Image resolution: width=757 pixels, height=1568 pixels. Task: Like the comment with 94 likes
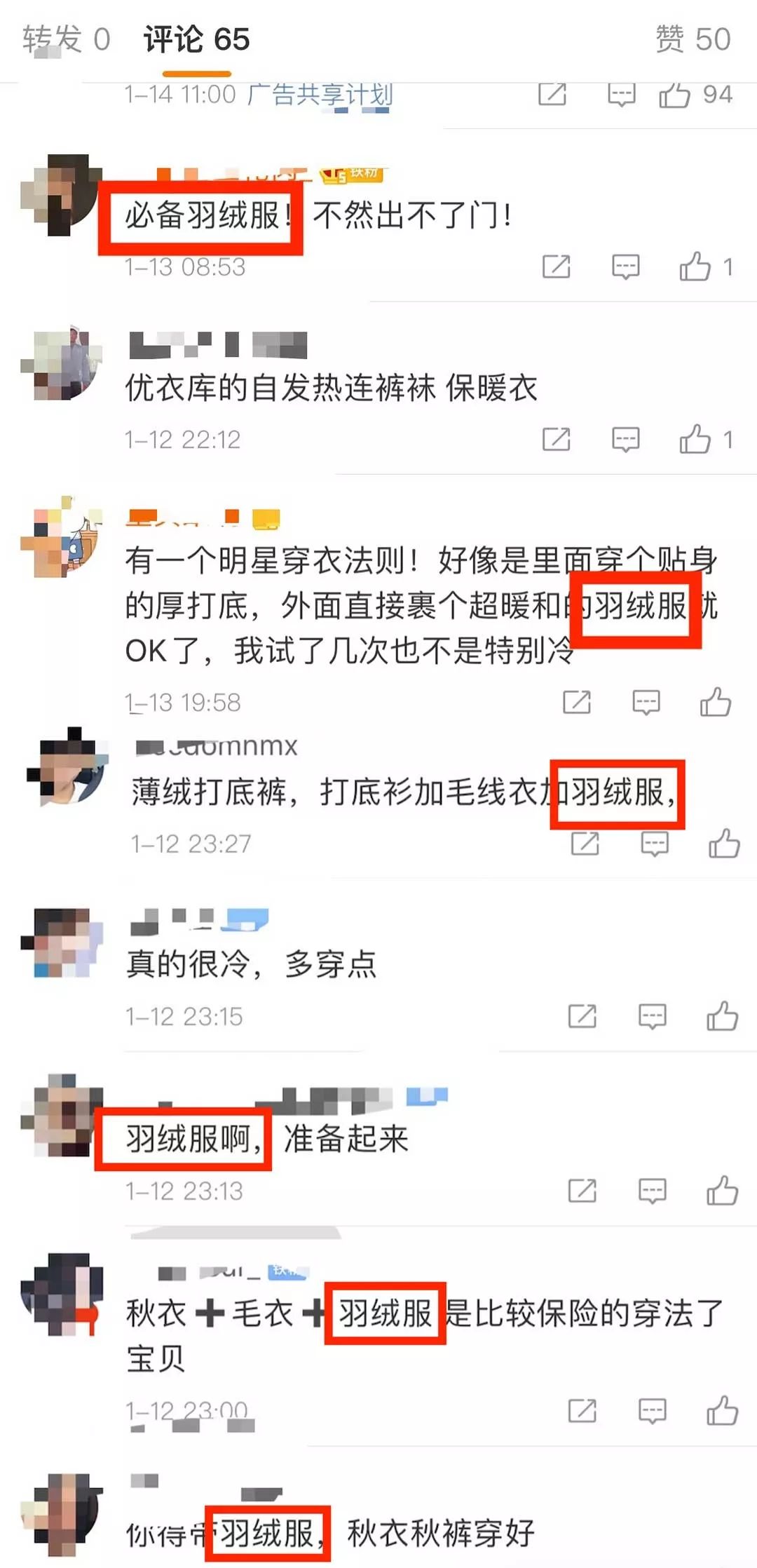coord(695,95)
